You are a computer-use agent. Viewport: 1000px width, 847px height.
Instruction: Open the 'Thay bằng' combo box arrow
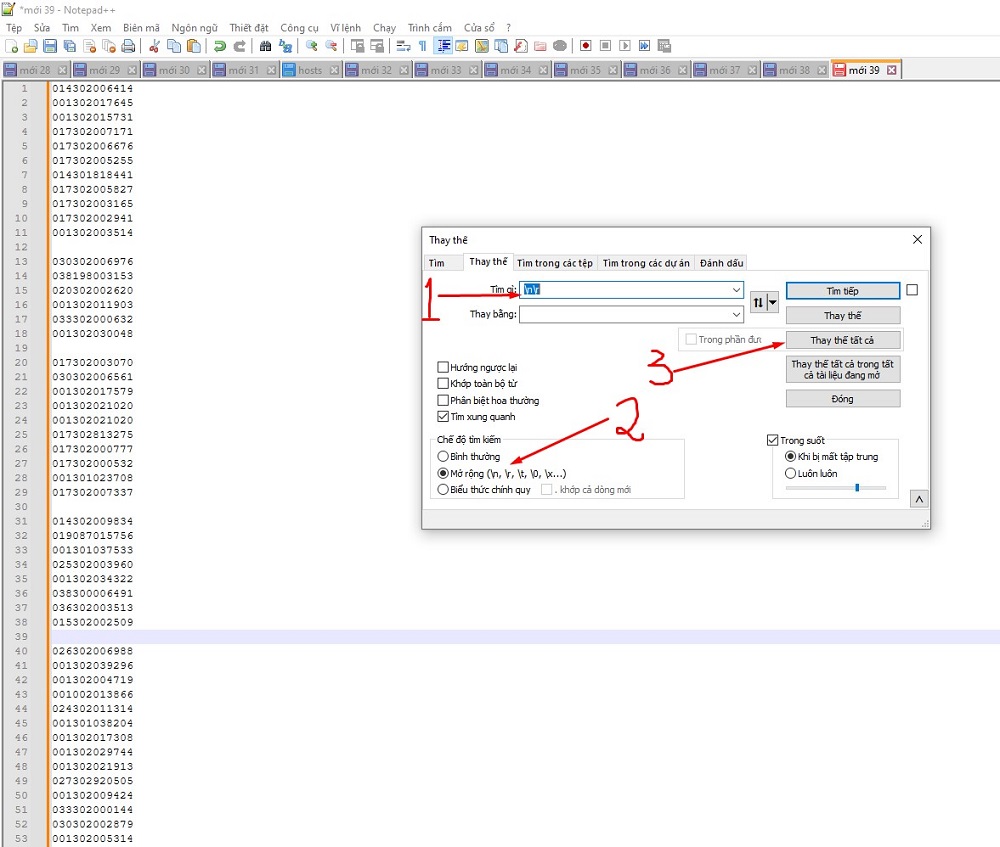736,314
